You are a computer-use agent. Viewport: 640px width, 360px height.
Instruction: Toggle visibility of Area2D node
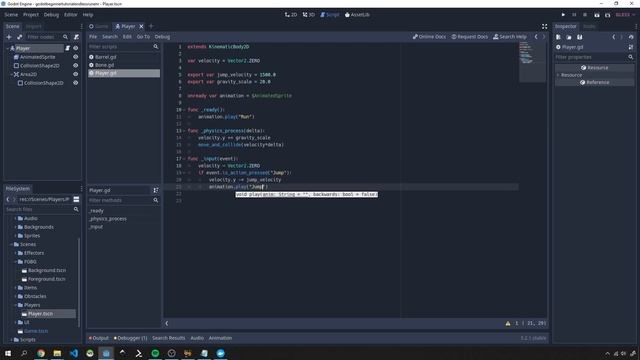pos(76,74)
